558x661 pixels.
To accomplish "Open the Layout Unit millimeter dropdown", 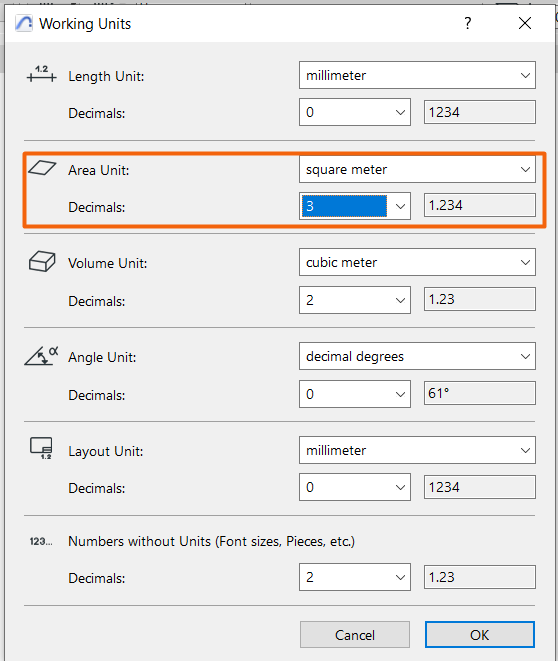I will 417,450.
